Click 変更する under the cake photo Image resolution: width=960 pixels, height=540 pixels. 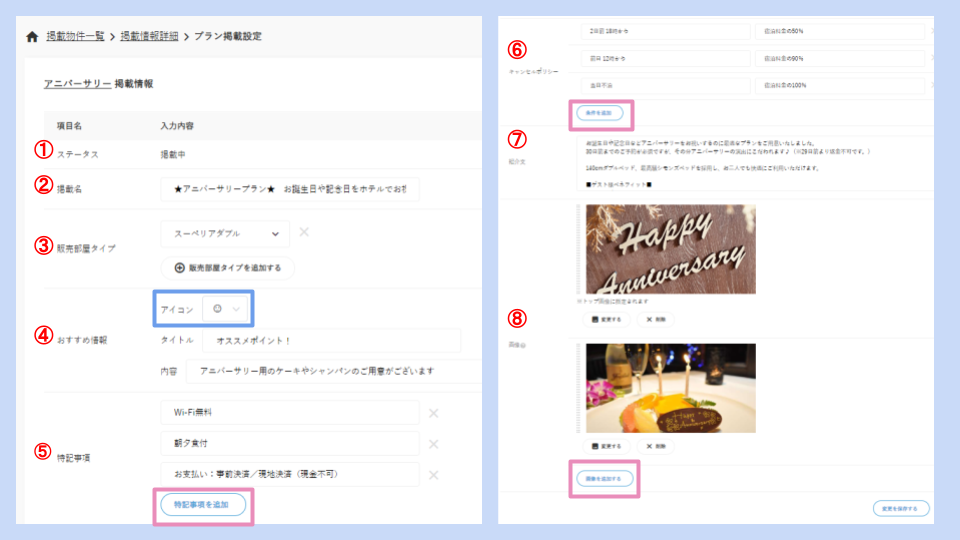[x=607, y=446]
